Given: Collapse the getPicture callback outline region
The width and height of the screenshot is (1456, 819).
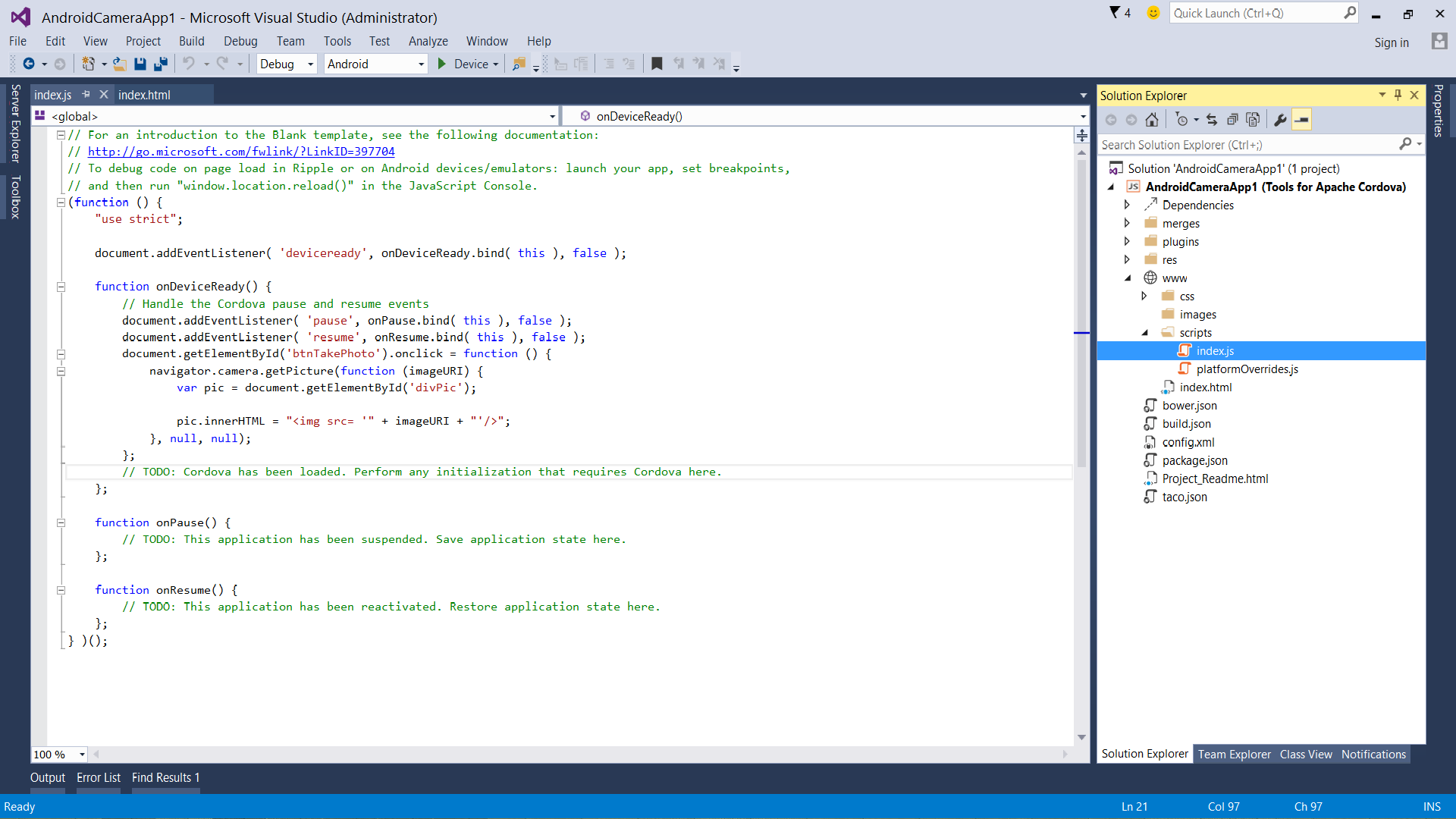Looking at the screenshot, I should [61, 371].
